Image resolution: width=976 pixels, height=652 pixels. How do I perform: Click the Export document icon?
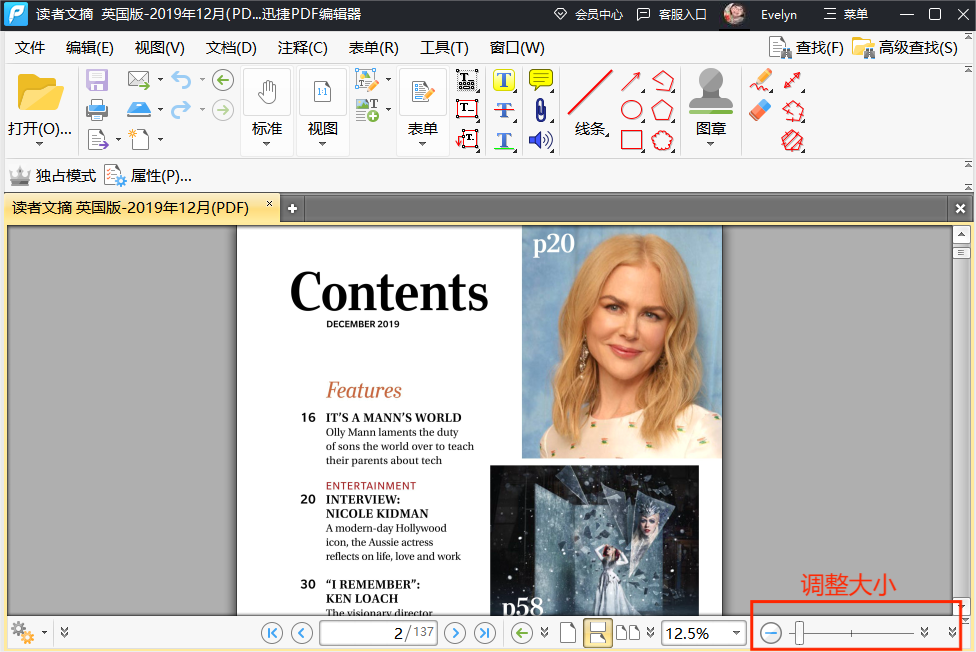[x=98, y=139]
